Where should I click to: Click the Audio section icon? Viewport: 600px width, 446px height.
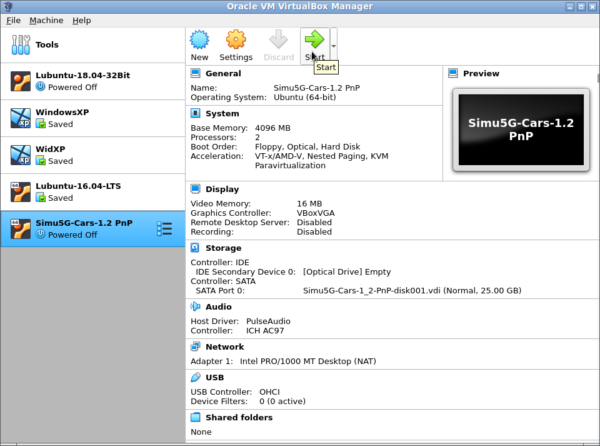[x=196, y=308]
